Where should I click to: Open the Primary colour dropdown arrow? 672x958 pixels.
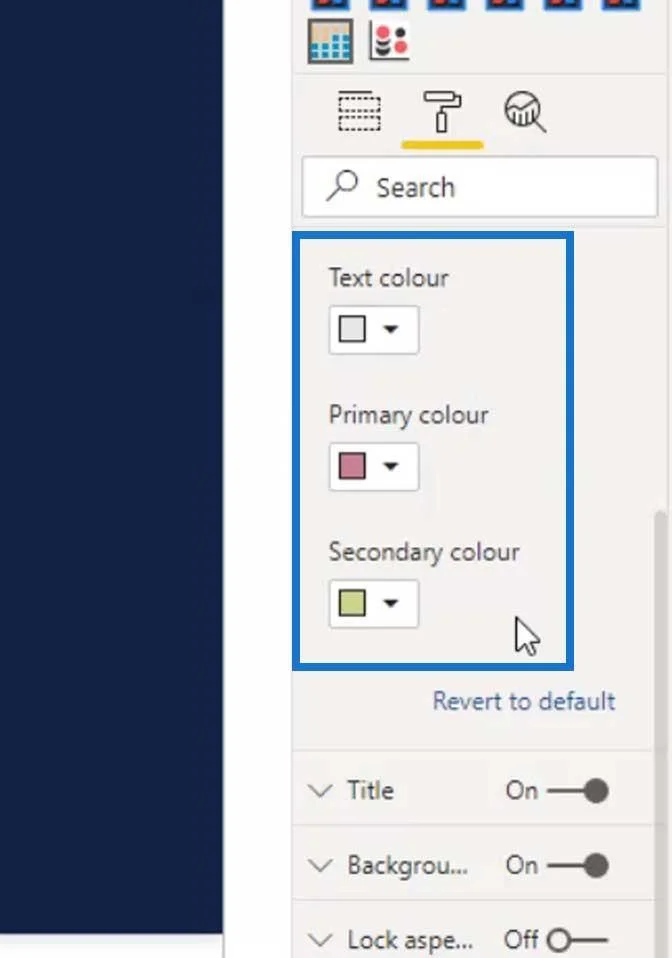click(x=390, y=466)
